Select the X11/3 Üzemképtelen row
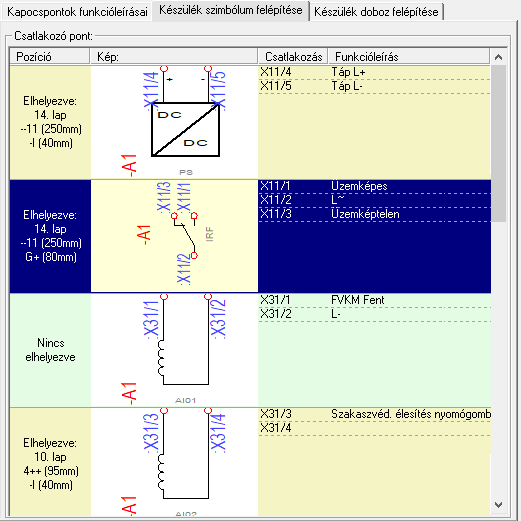This screenshot has width=521, height=521. tap(375, 214)
